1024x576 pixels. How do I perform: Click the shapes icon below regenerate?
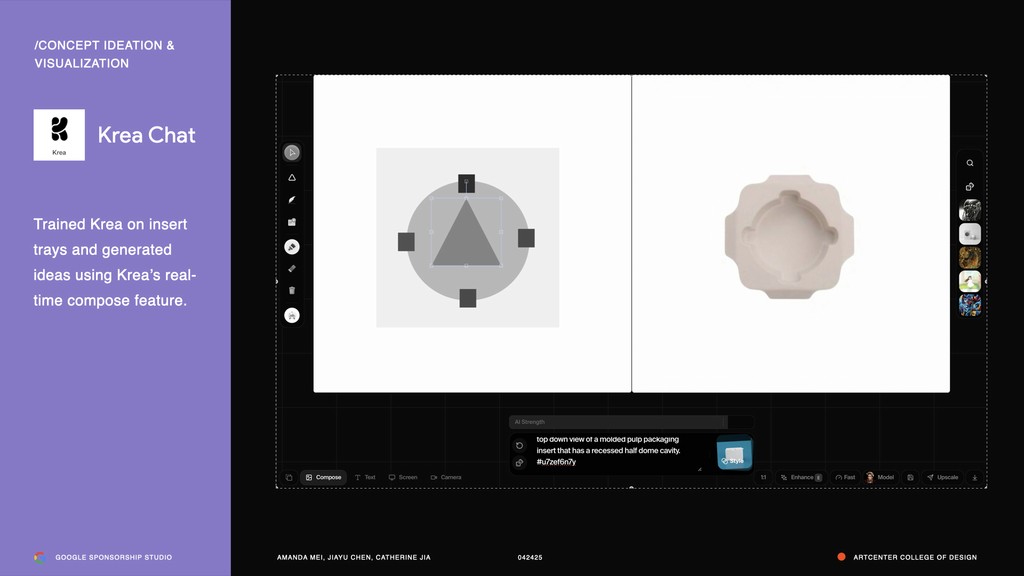(520, 462)
